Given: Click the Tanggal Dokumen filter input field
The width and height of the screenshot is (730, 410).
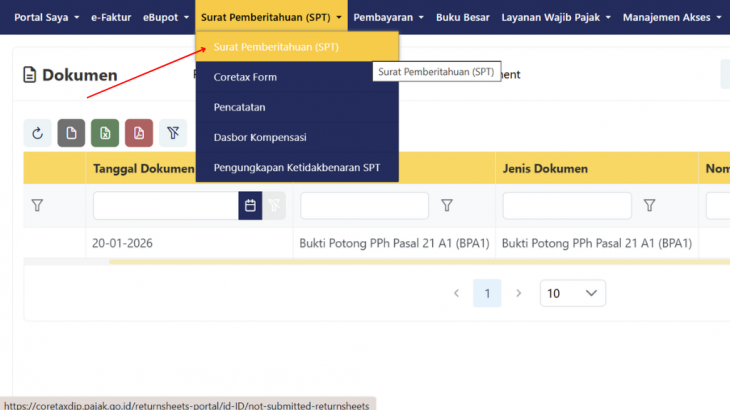Looking at the screenshot, I should click(x=165, y=206).
